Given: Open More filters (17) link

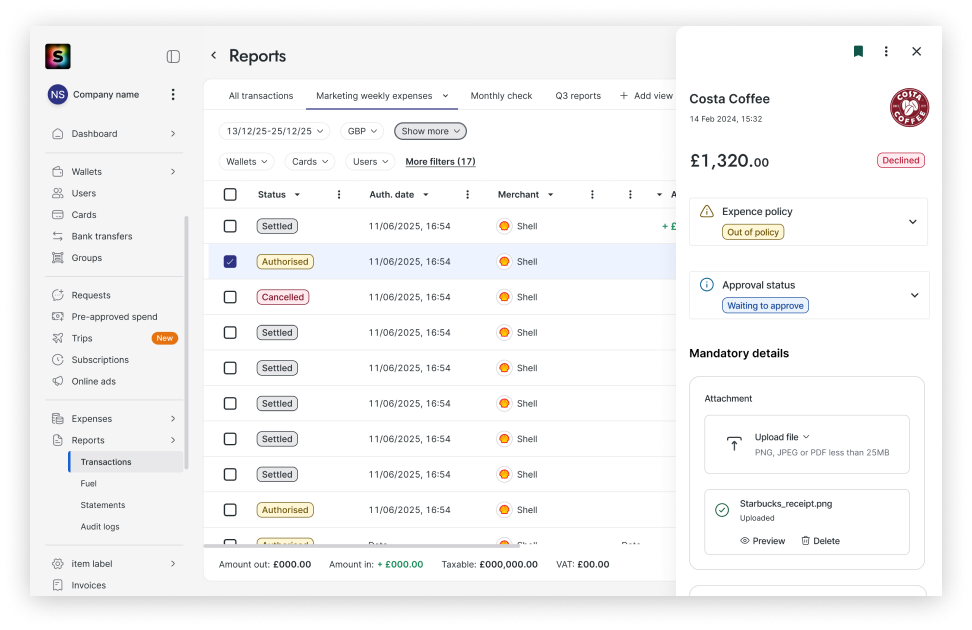Looking at the screenshot, I should point(440,161).
